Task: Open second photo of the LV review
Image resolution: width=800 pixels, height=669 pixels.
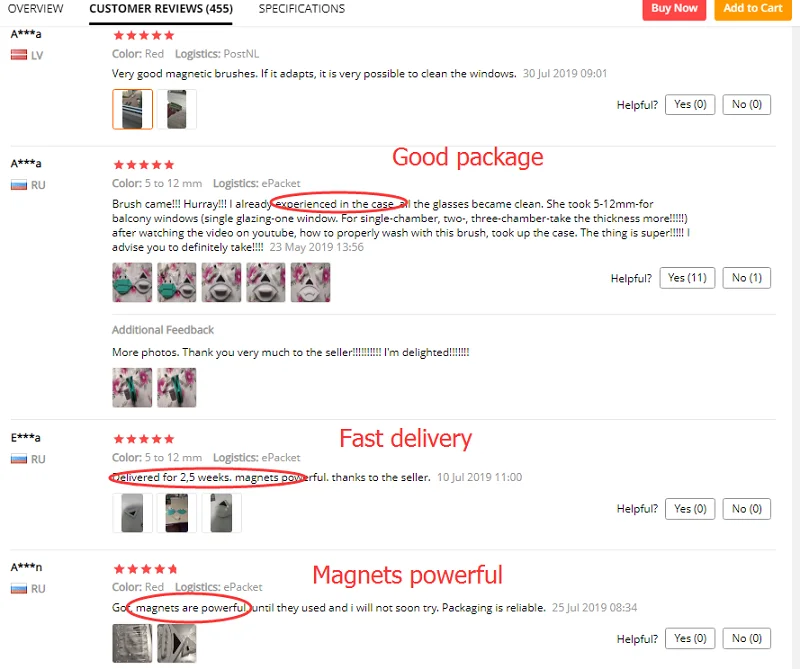Action: point(177,109)
